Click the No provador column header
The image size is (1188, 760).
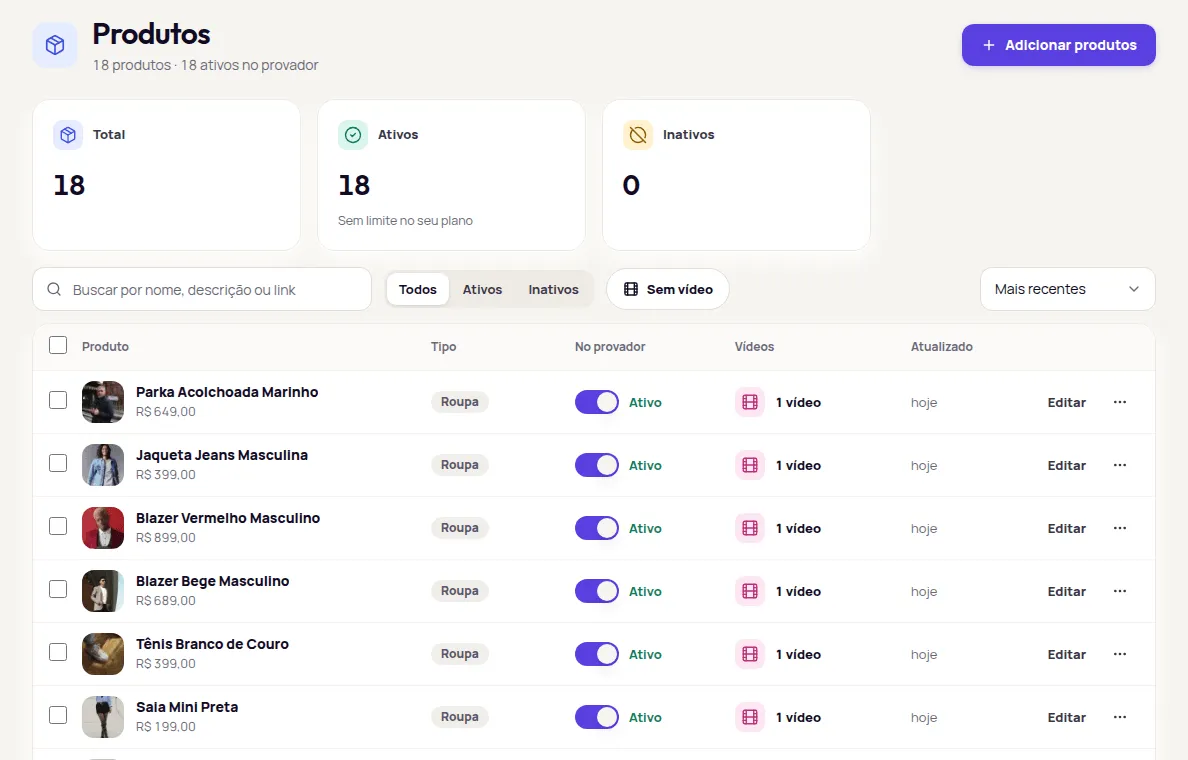pyautogui.click(x=610, y=346)
